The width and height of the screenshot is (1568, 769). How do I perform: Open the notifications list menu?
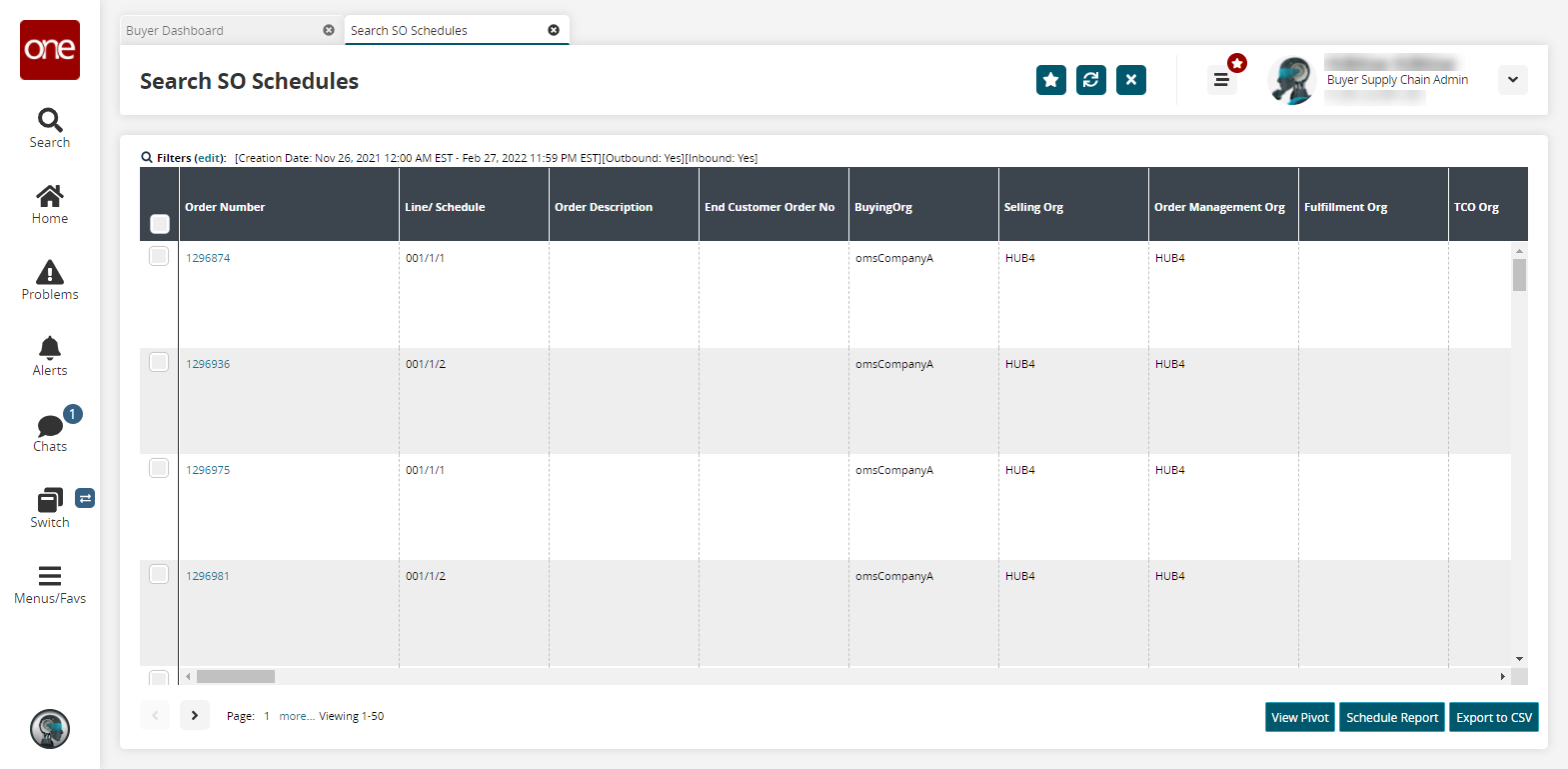pos(1221,80)
